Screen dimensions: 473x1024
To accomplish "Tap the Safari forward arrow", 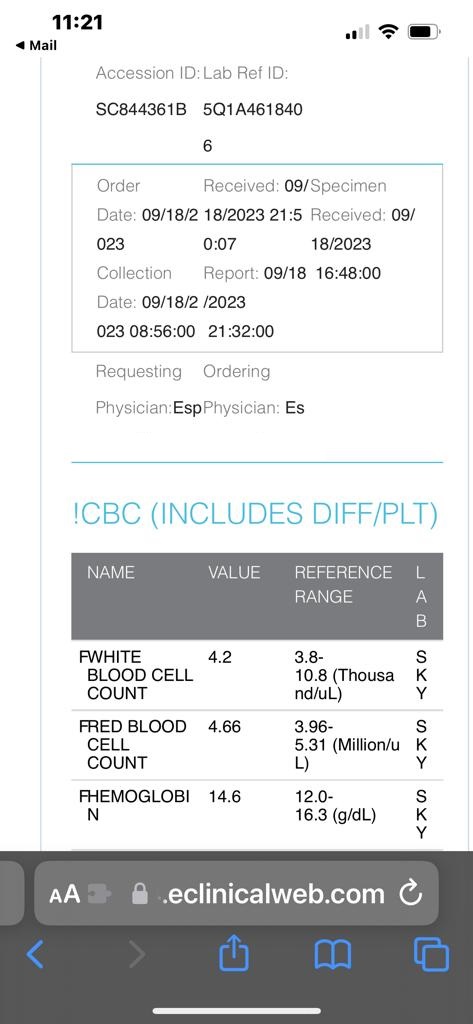I will 137,955.
